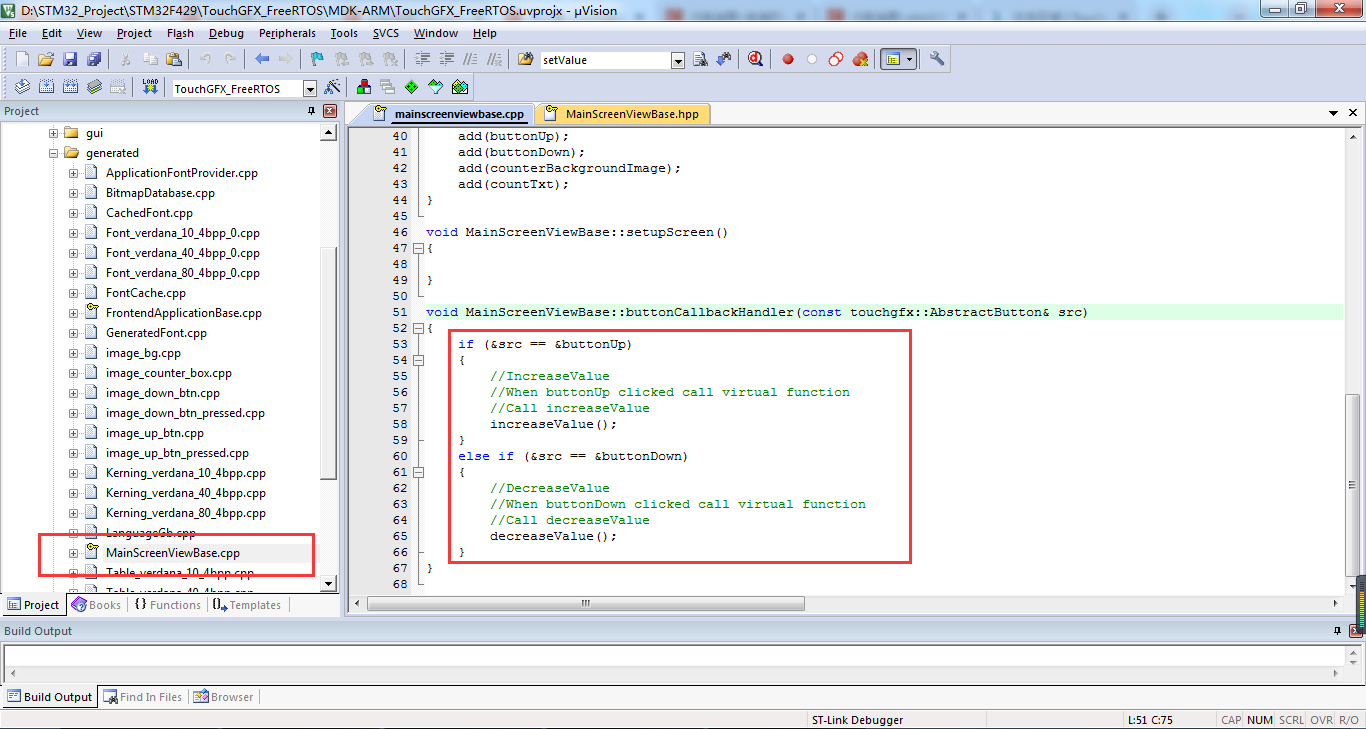Open Browser tab in bottom panel
Viewport: 1366px width, 729px height.
224,697
